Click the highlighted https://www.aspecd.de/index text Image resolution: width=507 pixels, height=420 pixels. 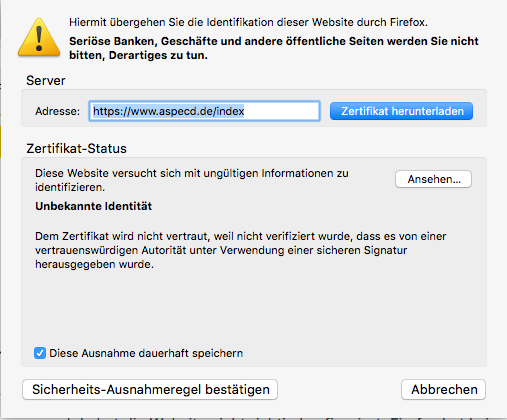[x=169, y=111]
